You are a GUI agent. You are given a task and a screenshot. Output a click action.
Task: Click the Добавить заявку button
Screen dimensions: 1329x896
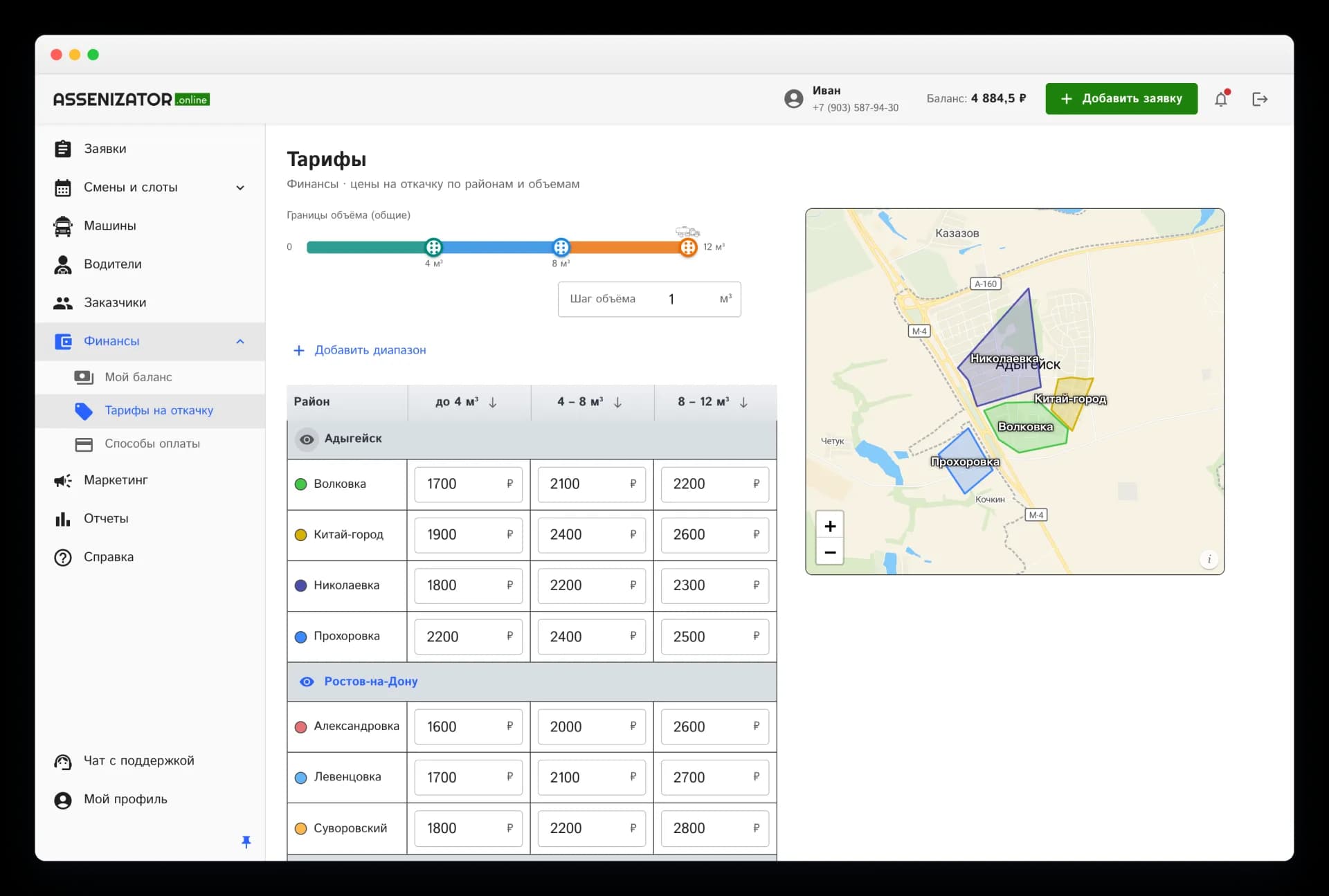click(1121, 99)
